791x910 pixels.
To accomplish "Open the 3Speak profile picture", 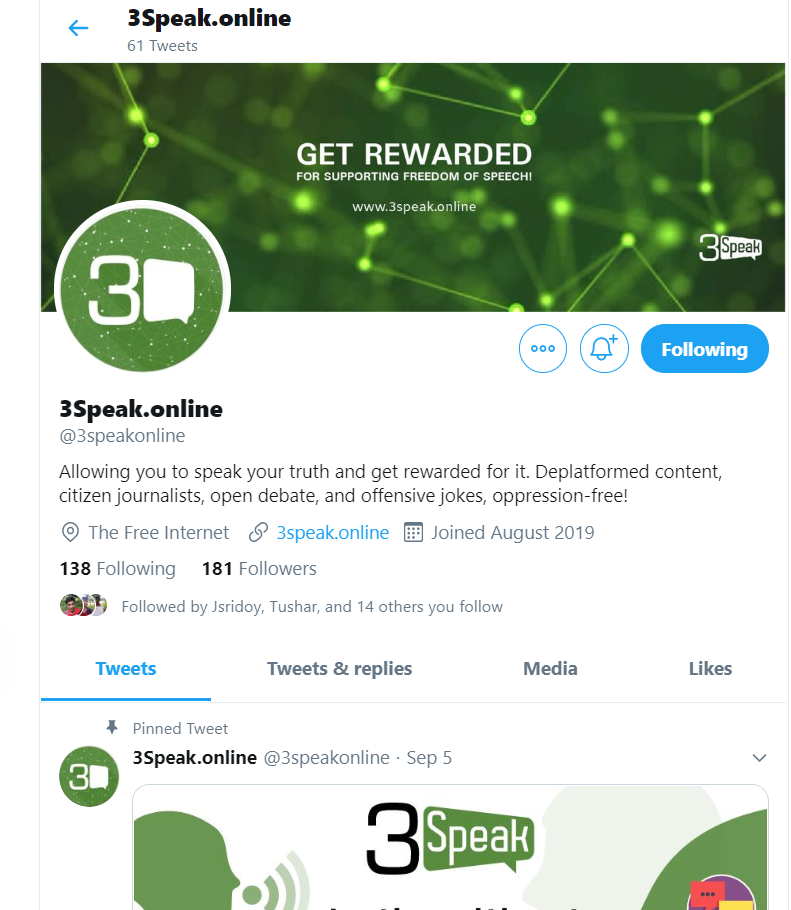I will 142,288.
